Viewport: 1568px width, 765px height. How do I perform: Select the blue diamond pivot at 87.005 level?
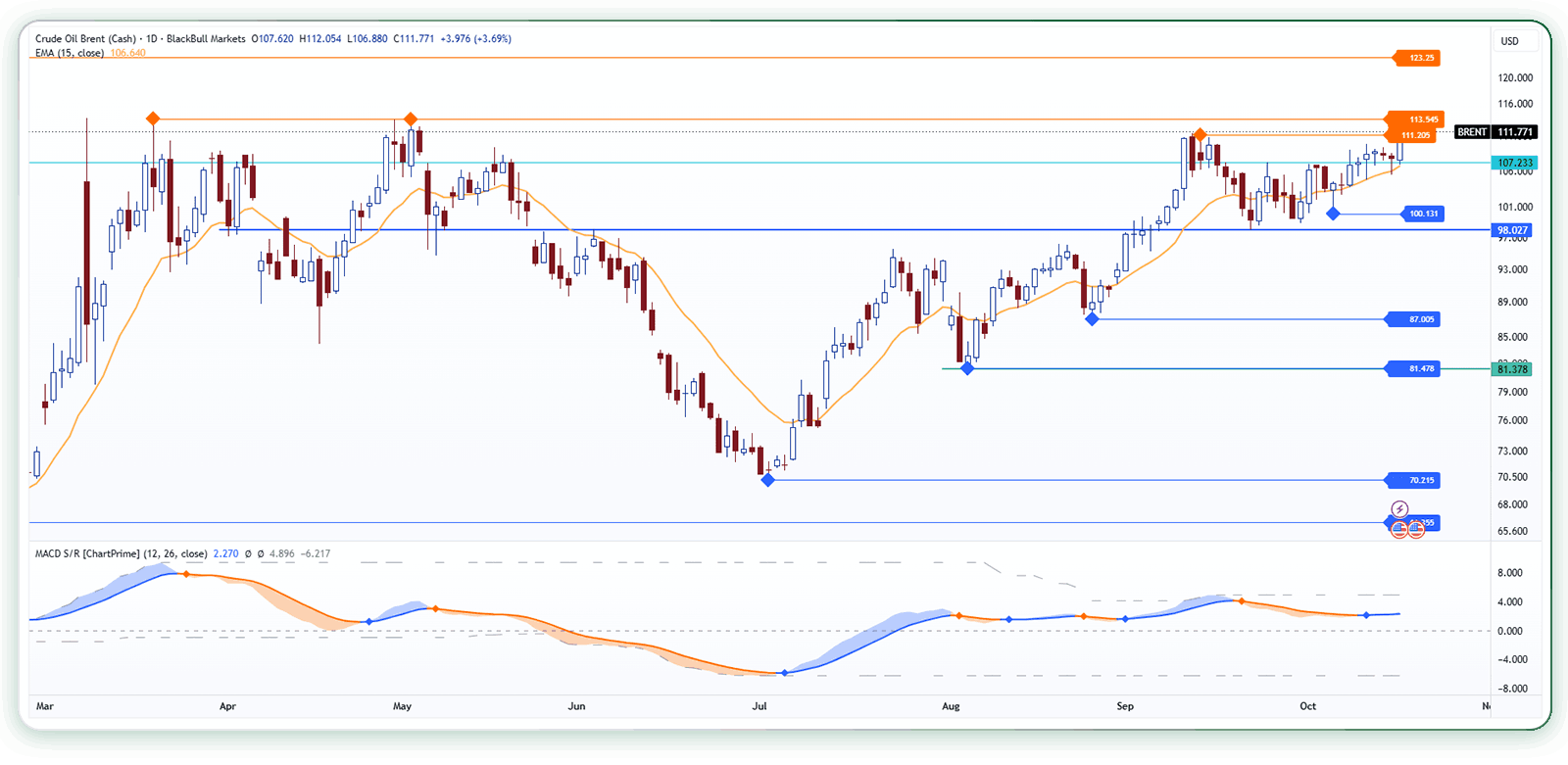point(1092,319)
